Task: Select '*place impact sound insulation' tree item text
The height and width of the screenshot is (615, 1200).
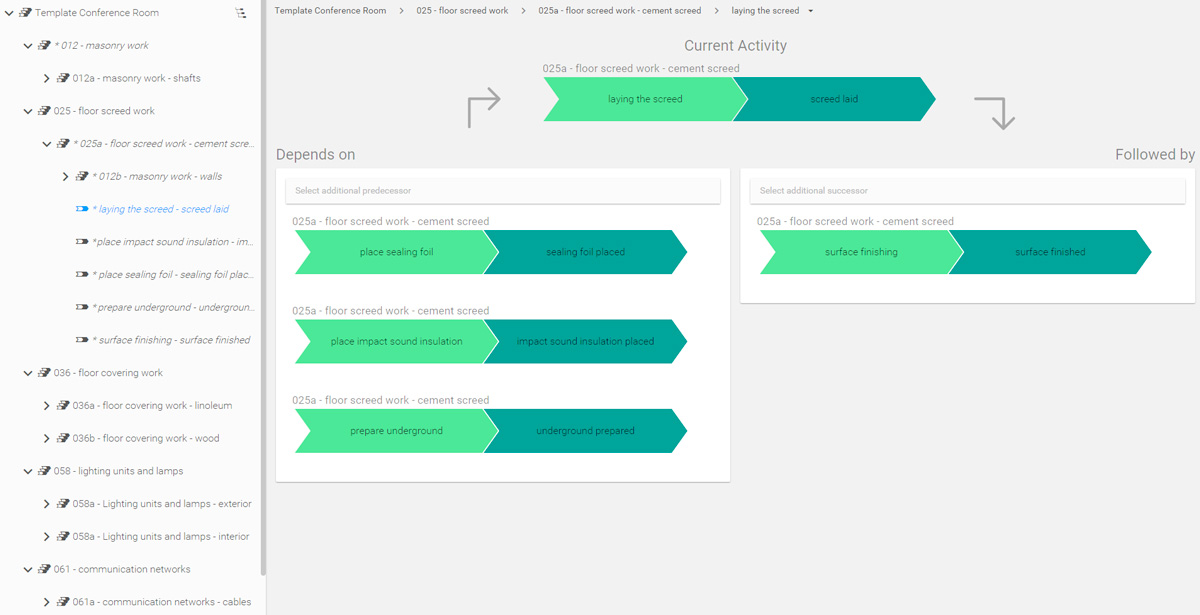Action: (173, 242)
